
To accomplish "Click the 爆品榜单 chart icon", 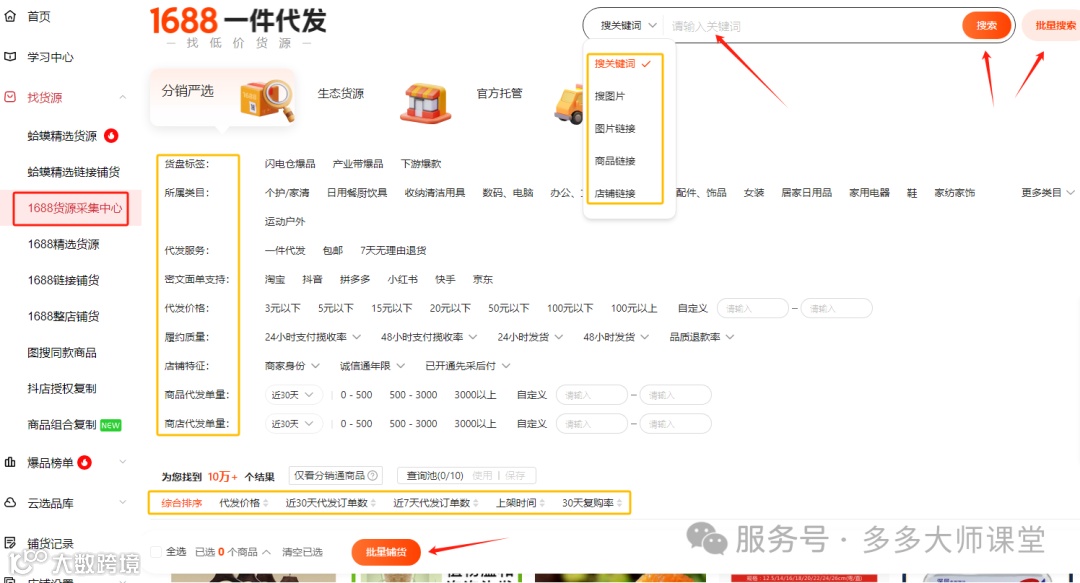I will (10, 462).
